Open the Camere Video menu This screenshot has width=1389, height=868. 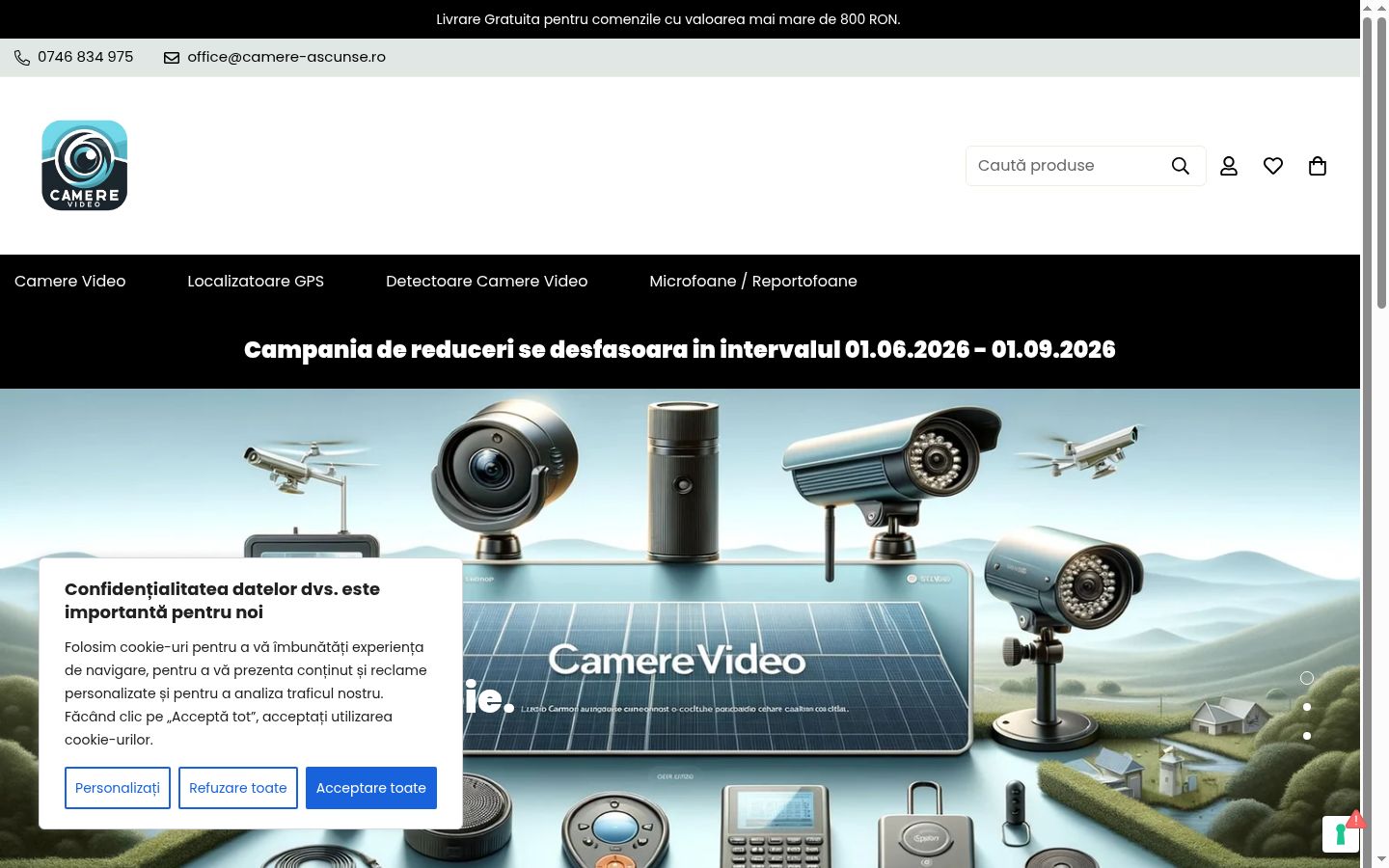(70, 281)
